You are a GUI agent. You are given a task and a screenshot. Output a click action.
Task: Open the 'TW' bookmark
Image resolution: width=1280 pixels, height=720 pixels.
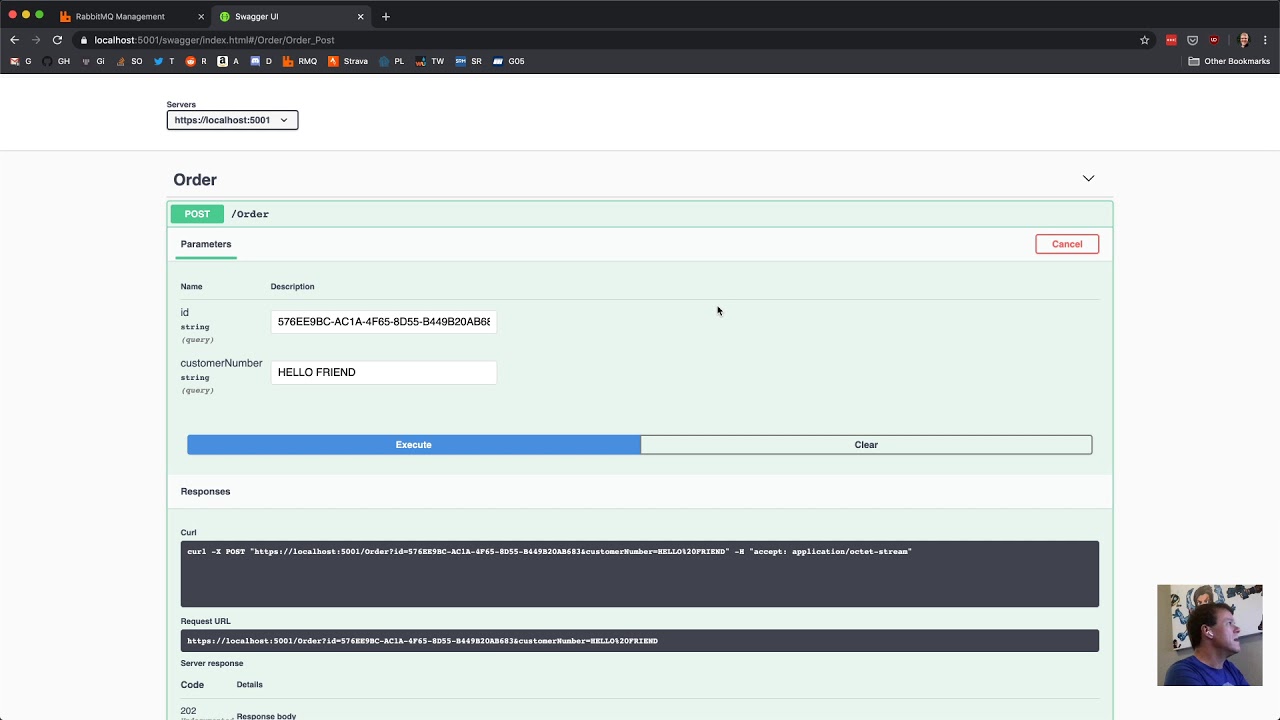point(429,61)
